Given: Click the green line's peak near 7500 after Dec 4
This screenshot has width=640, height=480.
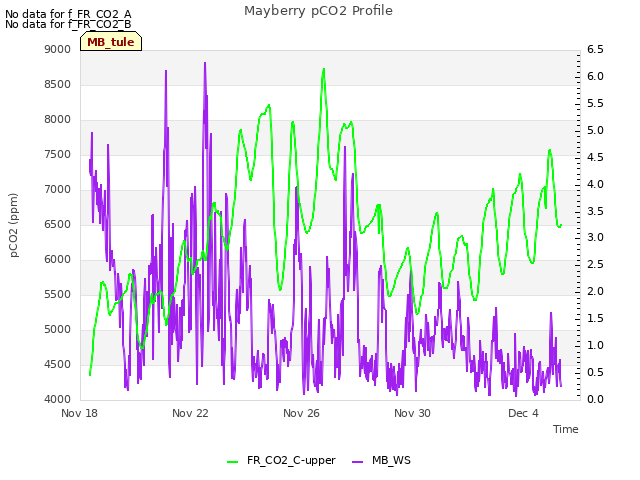Looking at the screenshot, I should pyautogui.click(x=550, y=150).
